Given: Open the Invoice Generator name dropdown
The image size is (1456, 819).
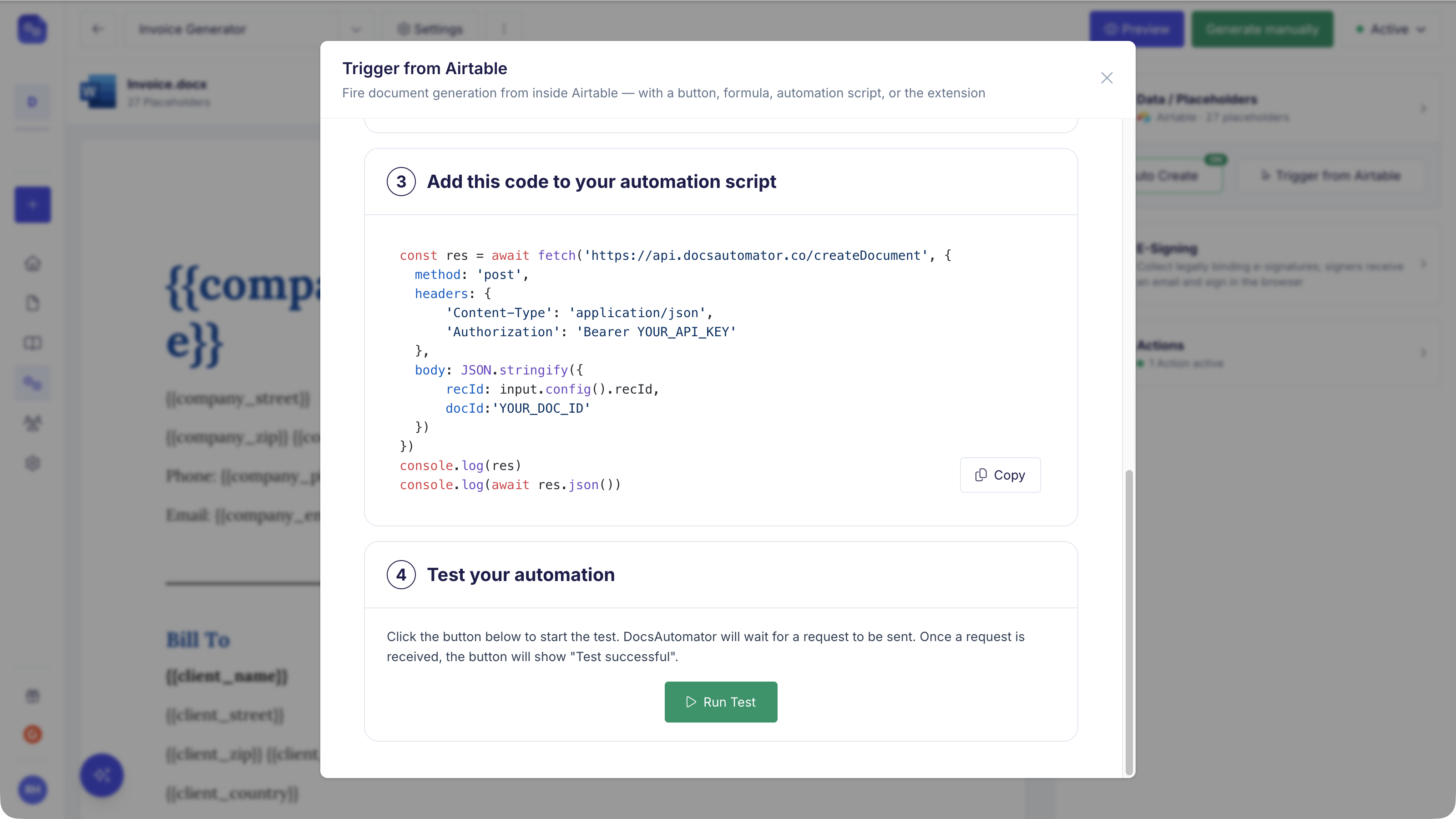Looking at the screenshot, I should [356, 30].
